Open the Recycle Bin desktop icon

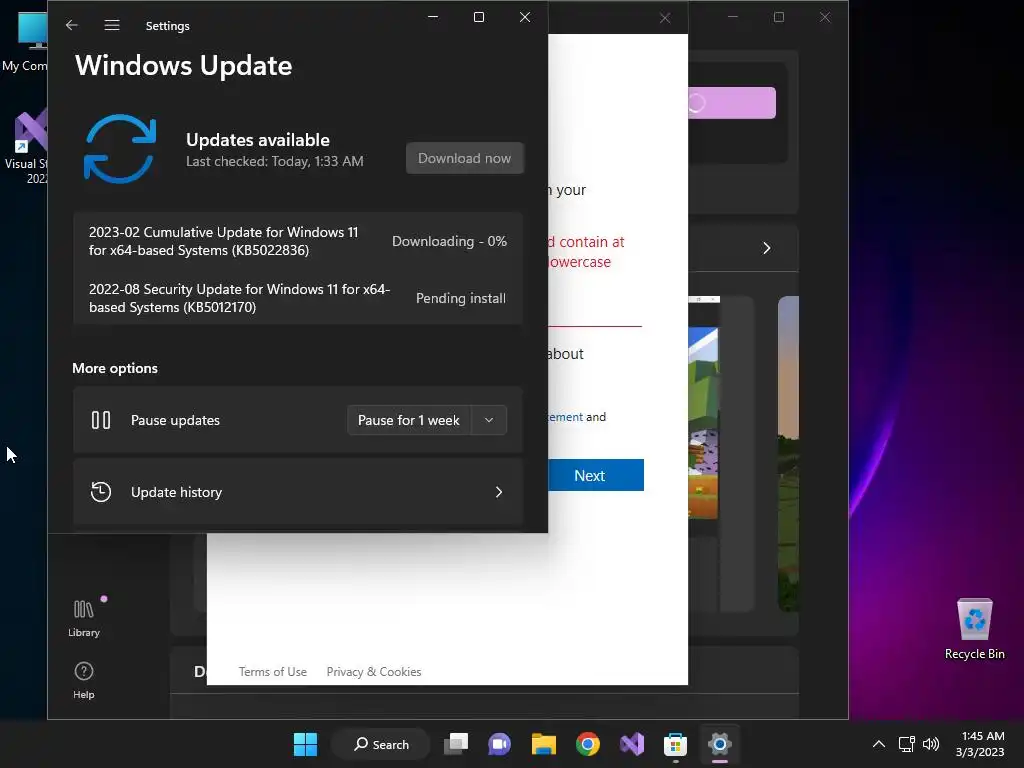[x=974, y=630]
